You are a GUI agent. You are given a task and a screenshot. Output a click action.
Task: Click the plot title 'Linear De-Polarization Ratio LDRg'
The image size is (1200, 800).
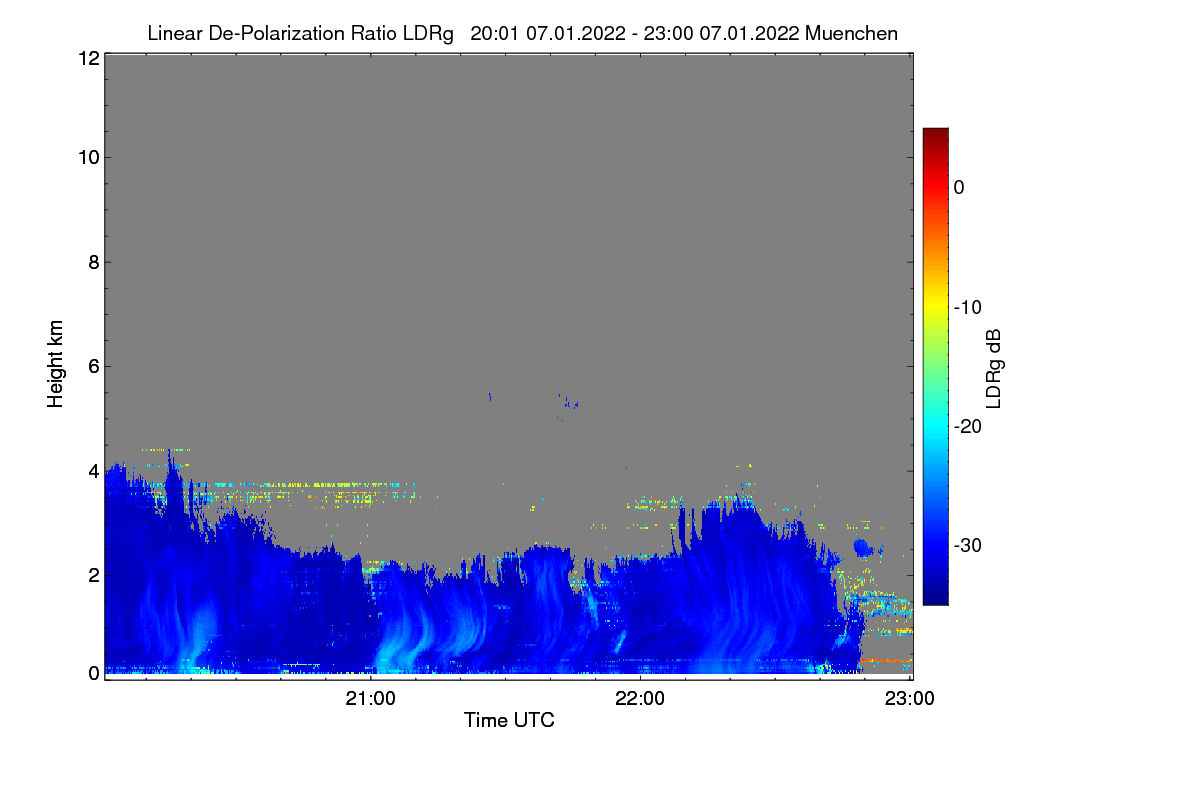pyautogui.click(x=300, y=34)
